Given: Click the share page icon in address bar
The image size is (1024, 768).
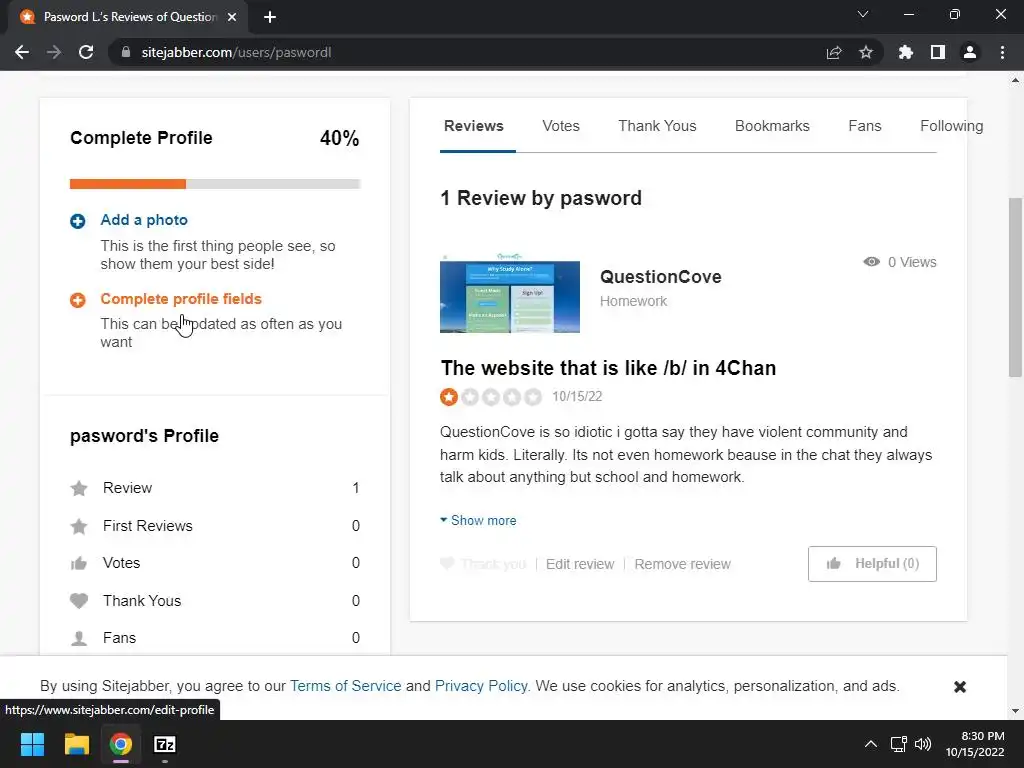Looking at the screenshot, I should (834, 52).
